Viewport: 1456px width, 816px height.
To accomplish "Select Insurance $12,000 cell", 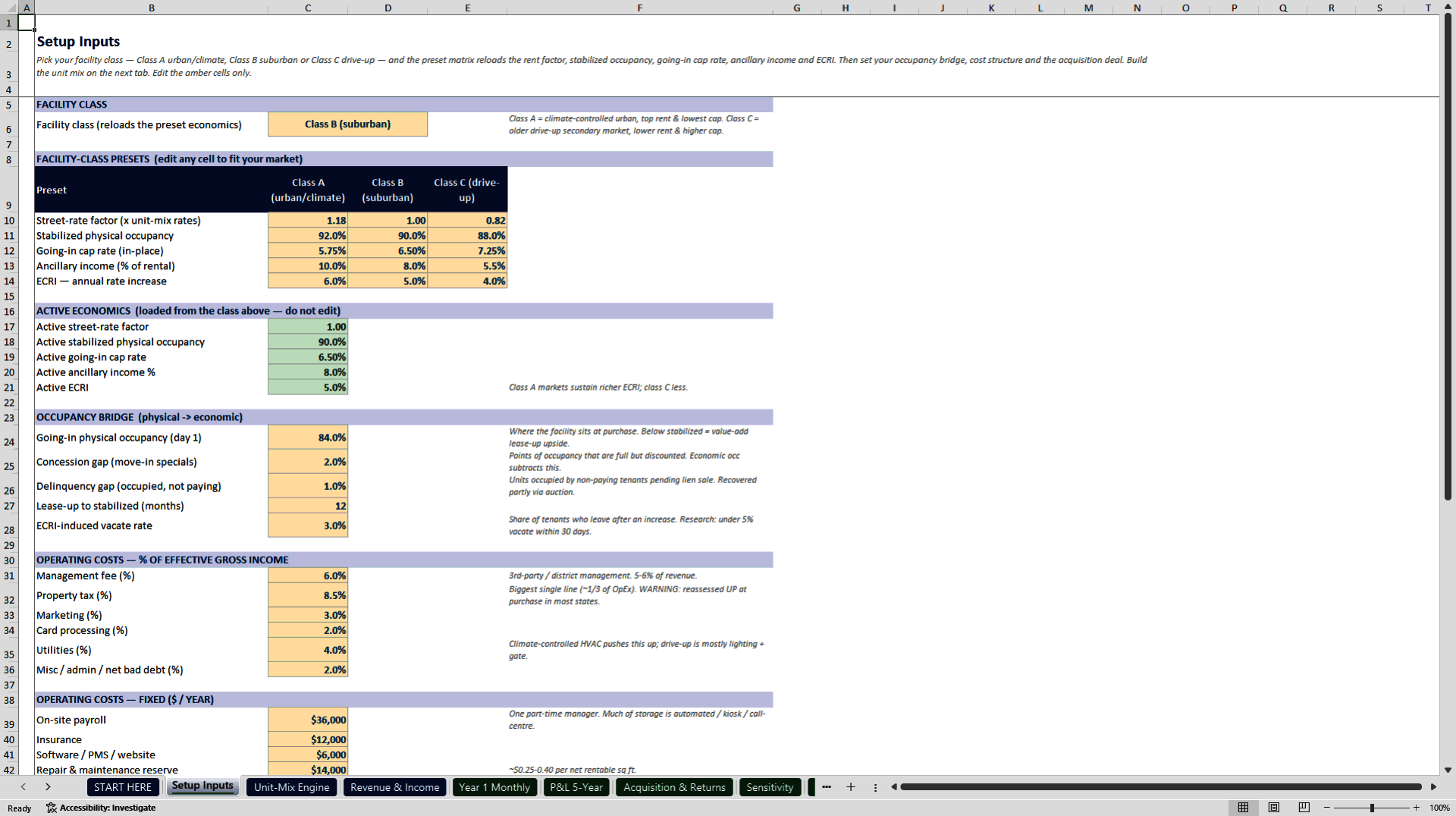I will coord(308,739).
